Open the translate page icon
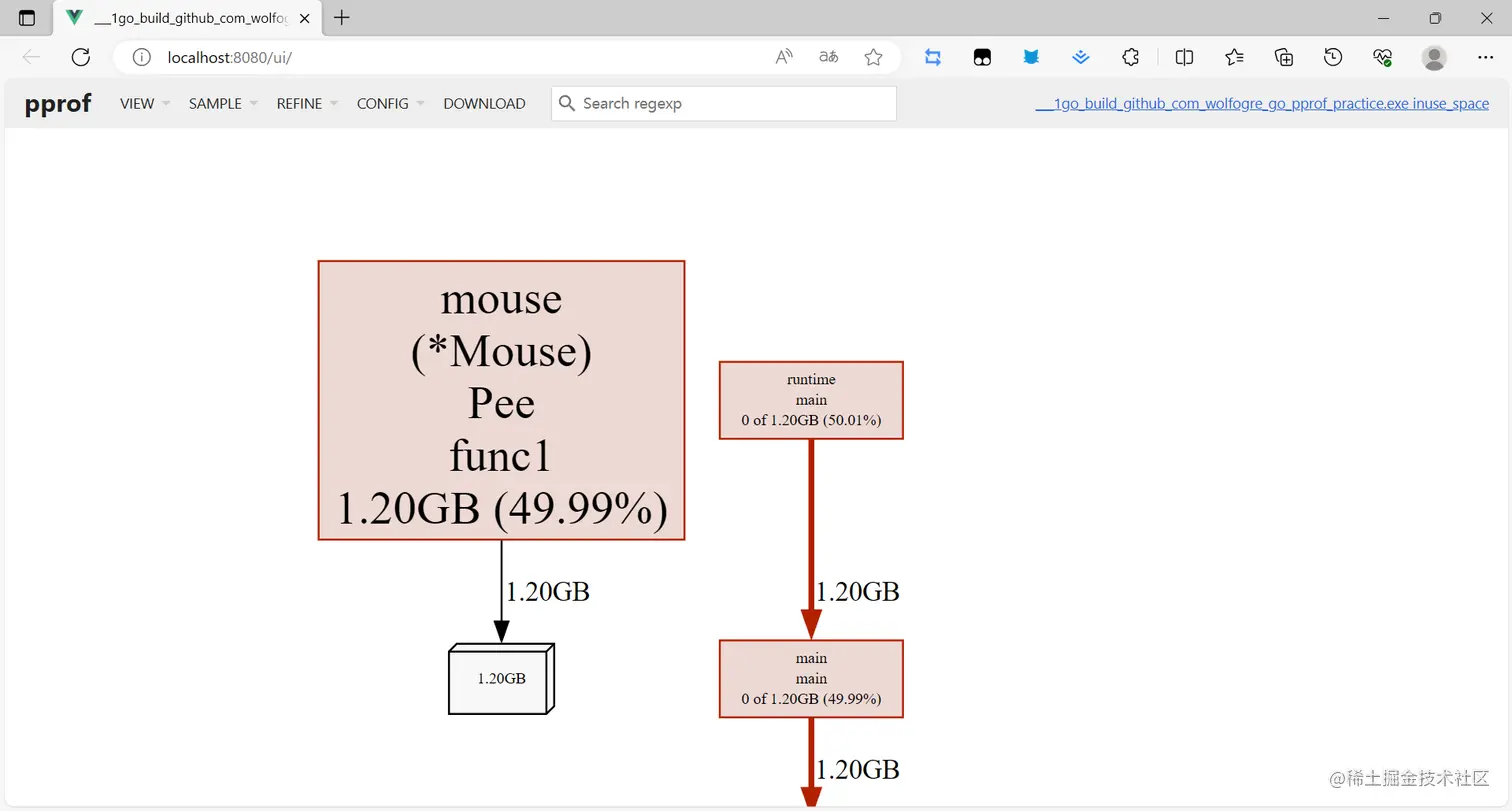1512x811 pixels. pos(829,57)
